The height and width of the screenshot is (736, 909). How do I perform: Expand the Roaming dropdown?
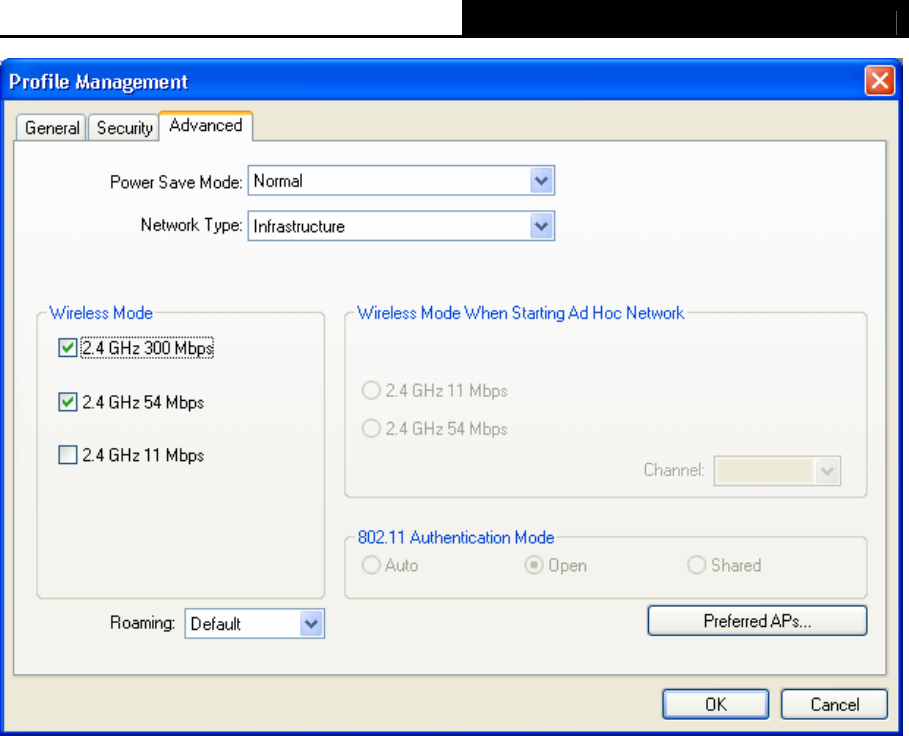(x=312, y=624)
